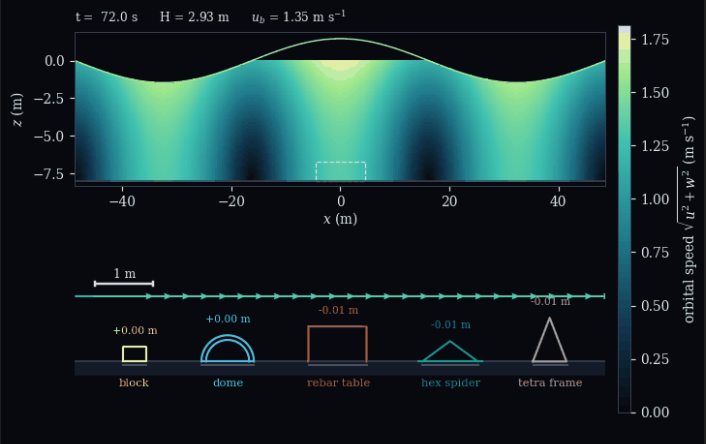Click the z-axis tick label '0.0'
This screenshot has height=444, width=706.
(x=54, y=61)
